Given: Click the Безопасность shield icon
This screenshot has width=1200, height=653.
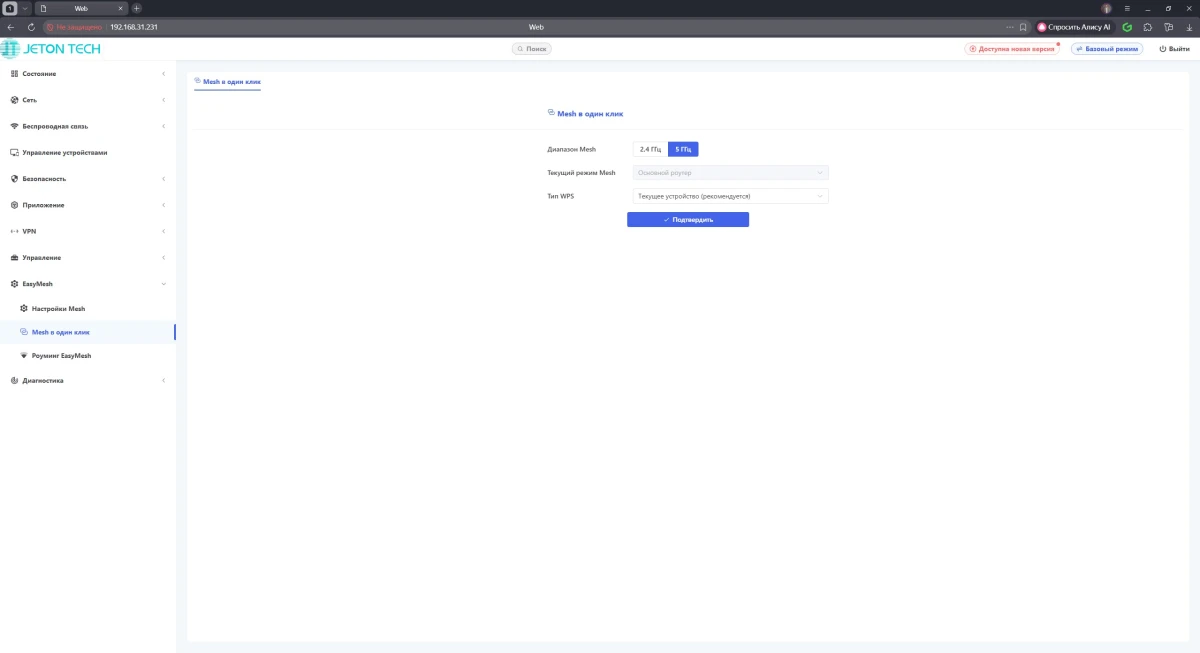Looking at the screenshot, I should [14, 179].
